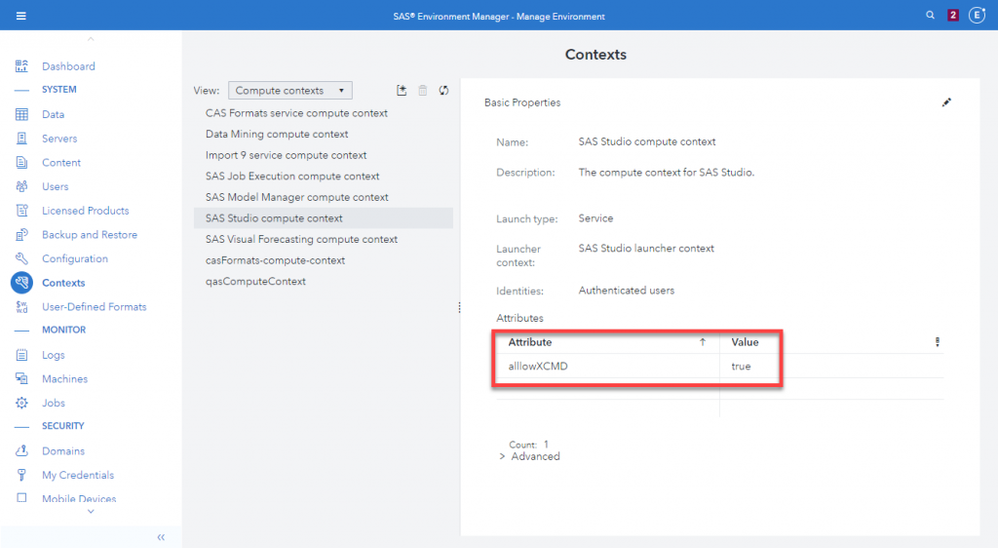998x548 pixels.
Task: Select SAS Studio compute context
Action: (323, 218)
